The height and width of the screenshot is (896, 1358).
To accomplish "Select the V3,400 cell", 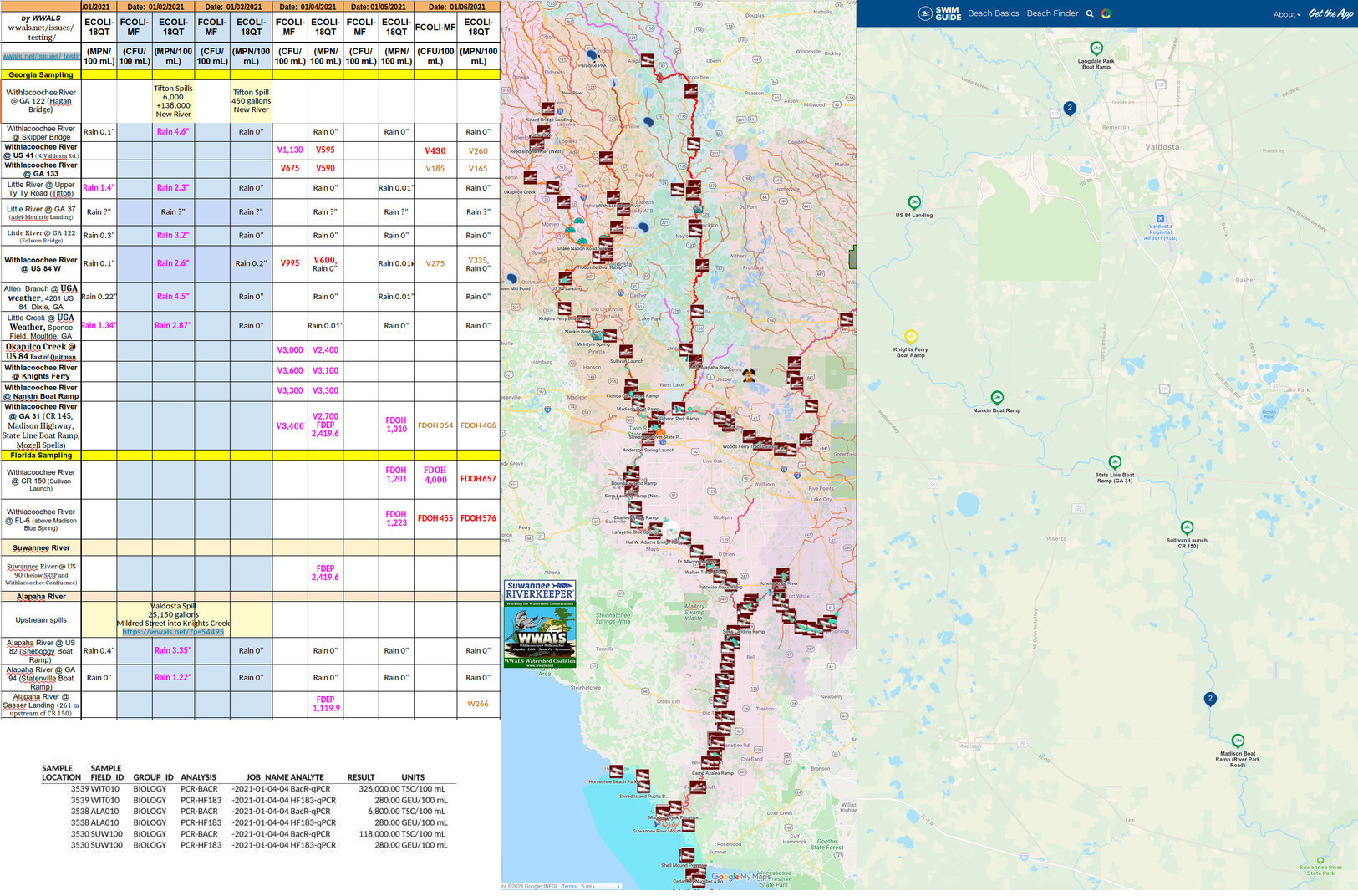I will [290, 426].
